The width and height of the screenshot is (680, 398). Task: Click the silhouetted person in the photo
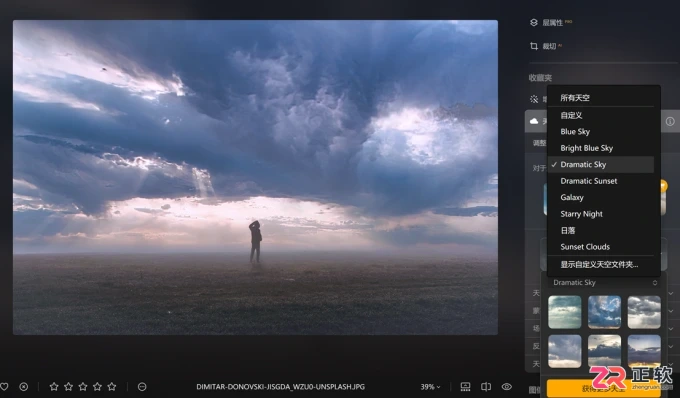point(255,241)
